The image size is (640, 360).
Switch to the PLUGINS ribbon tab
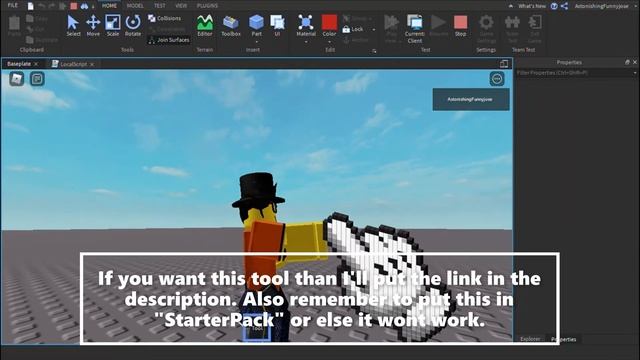coord(207,6)
